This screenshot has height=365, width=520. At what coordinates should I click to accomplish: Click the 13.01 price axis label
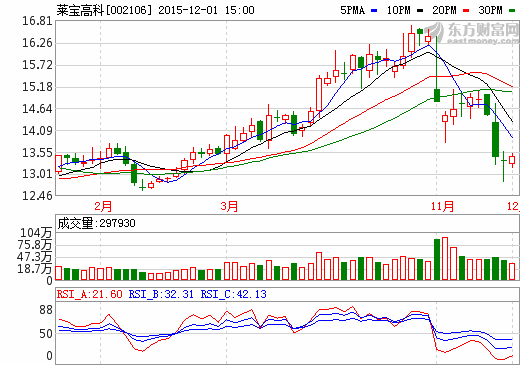(x=37, y=174)
